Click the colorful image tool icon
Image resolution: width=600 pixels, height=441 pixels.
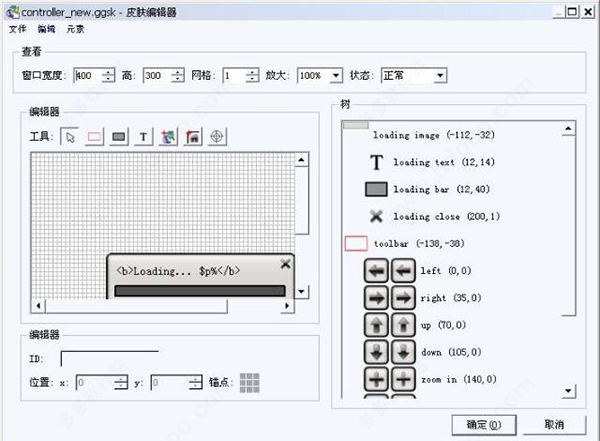pyautogui.click(x=168, y=137)
